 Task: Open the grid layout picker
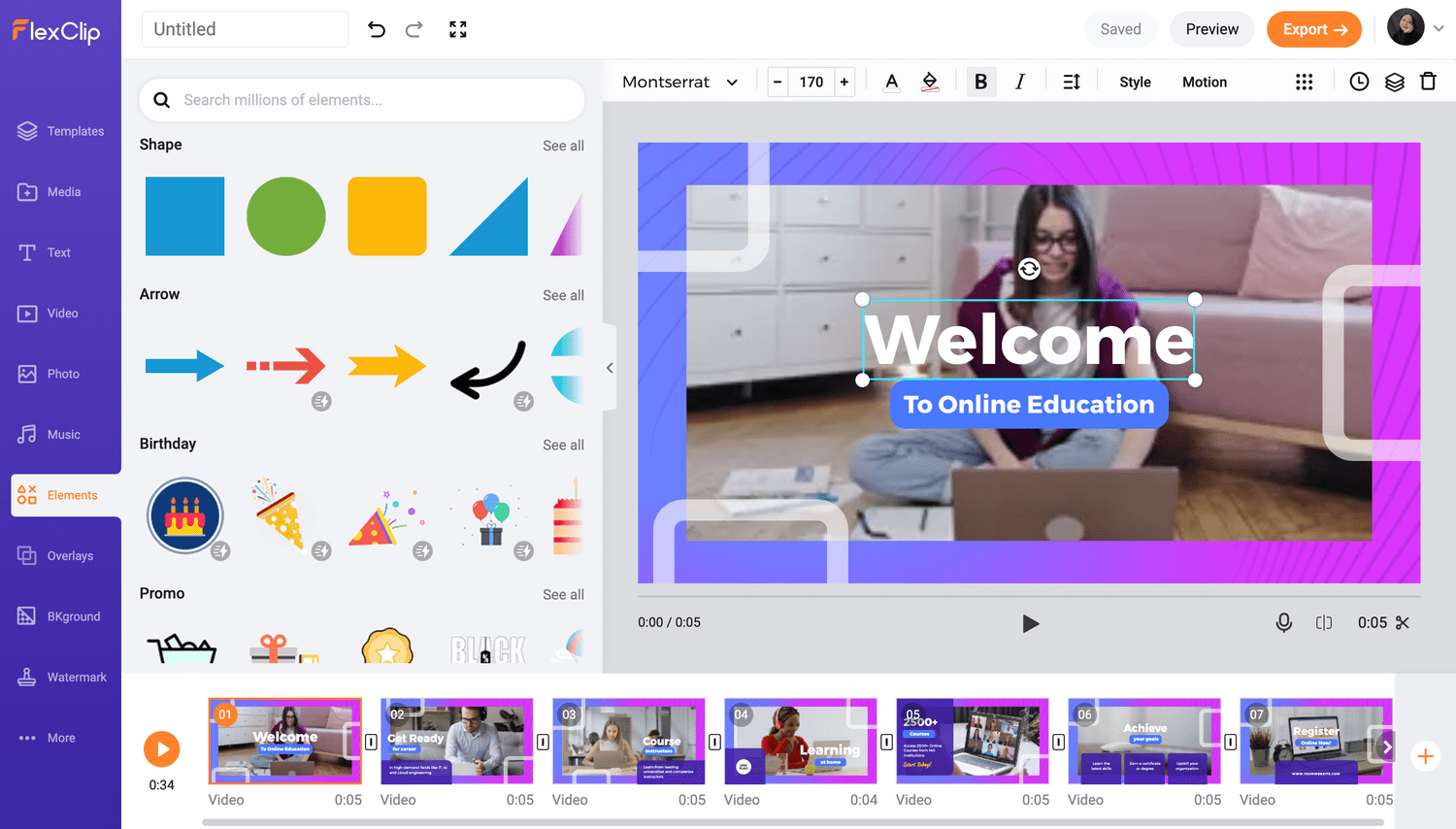point(1304,82)
